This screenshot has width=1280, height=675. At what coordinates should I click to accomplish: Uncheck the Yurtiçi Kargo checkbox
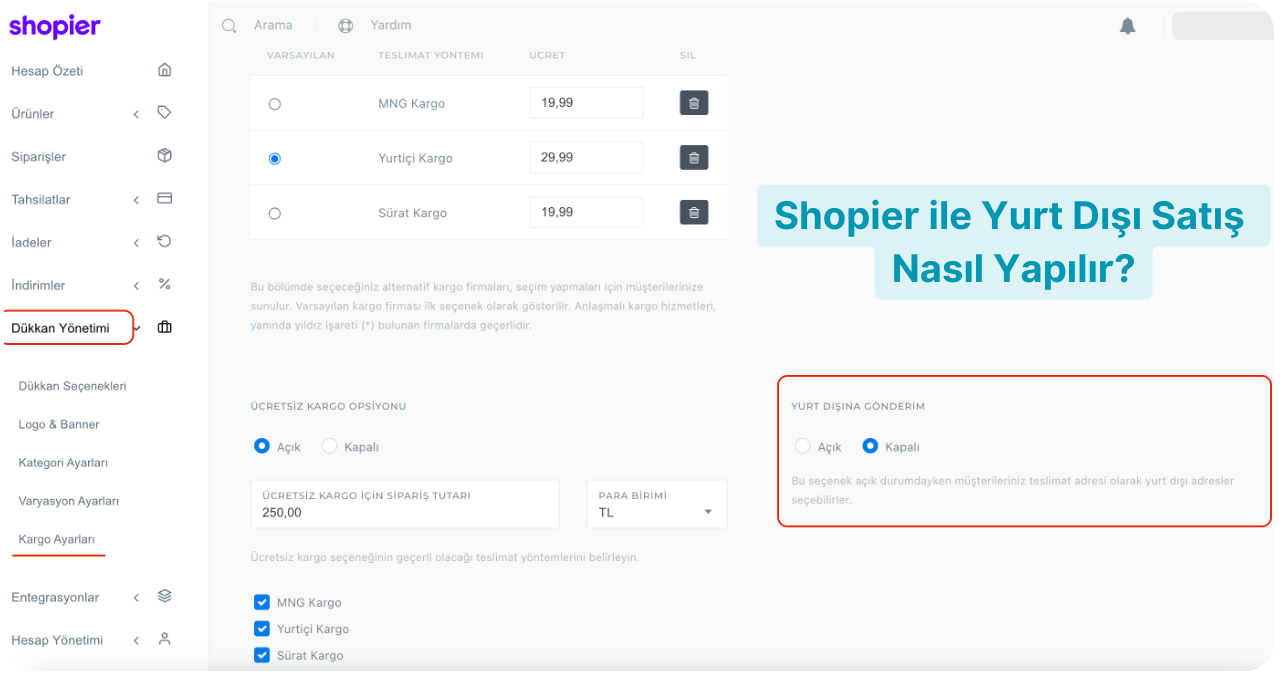(261, 628)
